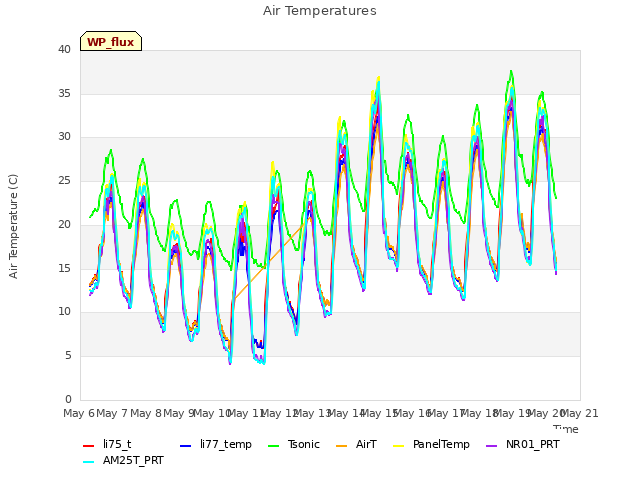Click the Air Temperature (C) axis label
This screenshot has height=480, width=640.
13,226
